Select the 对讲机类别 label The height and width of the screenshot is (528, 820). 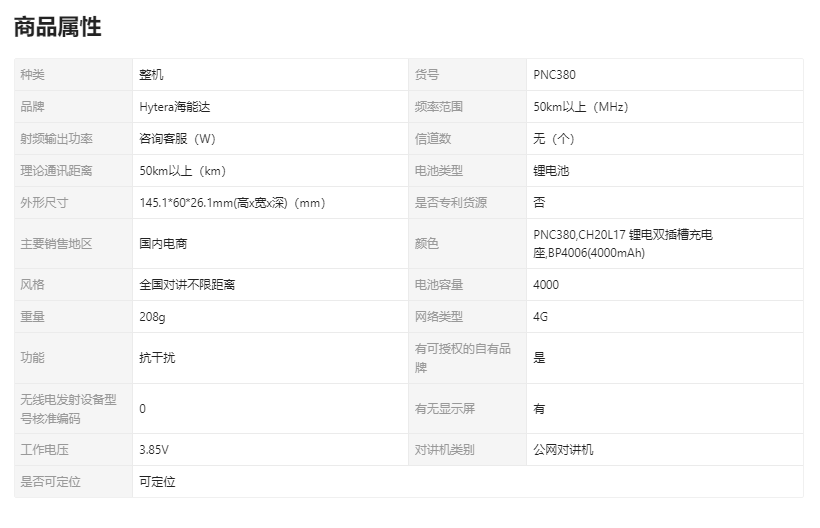pyautogui.click(x=445, y=450)
